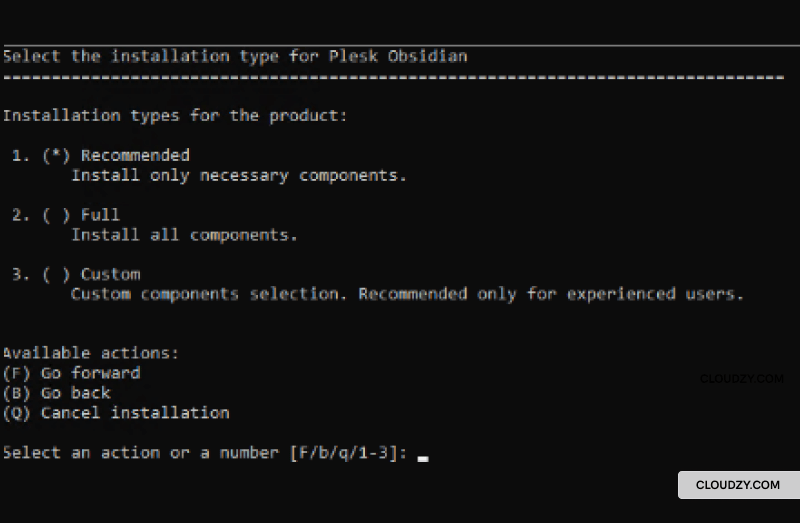Click 'Installation types for the product:' line

(175, 116)
